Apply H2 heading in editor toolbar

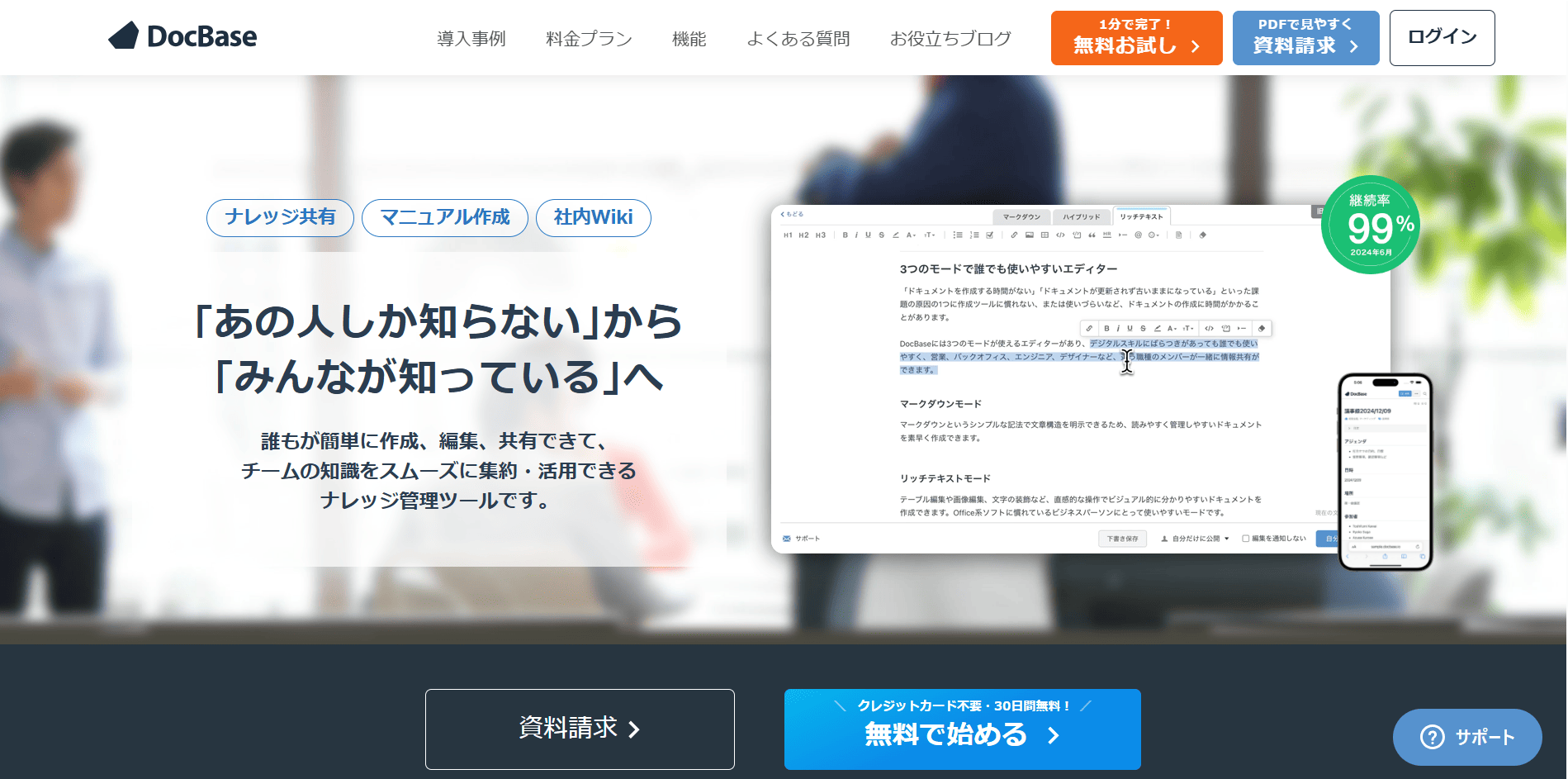tap(803, 235)
